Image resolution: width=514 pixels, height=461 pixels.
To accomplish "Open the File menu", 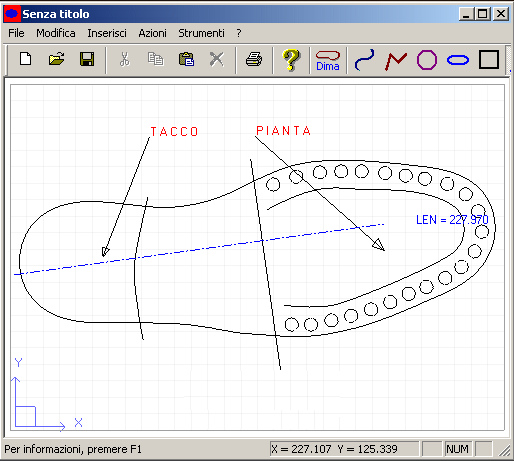I will pos(16,33).
